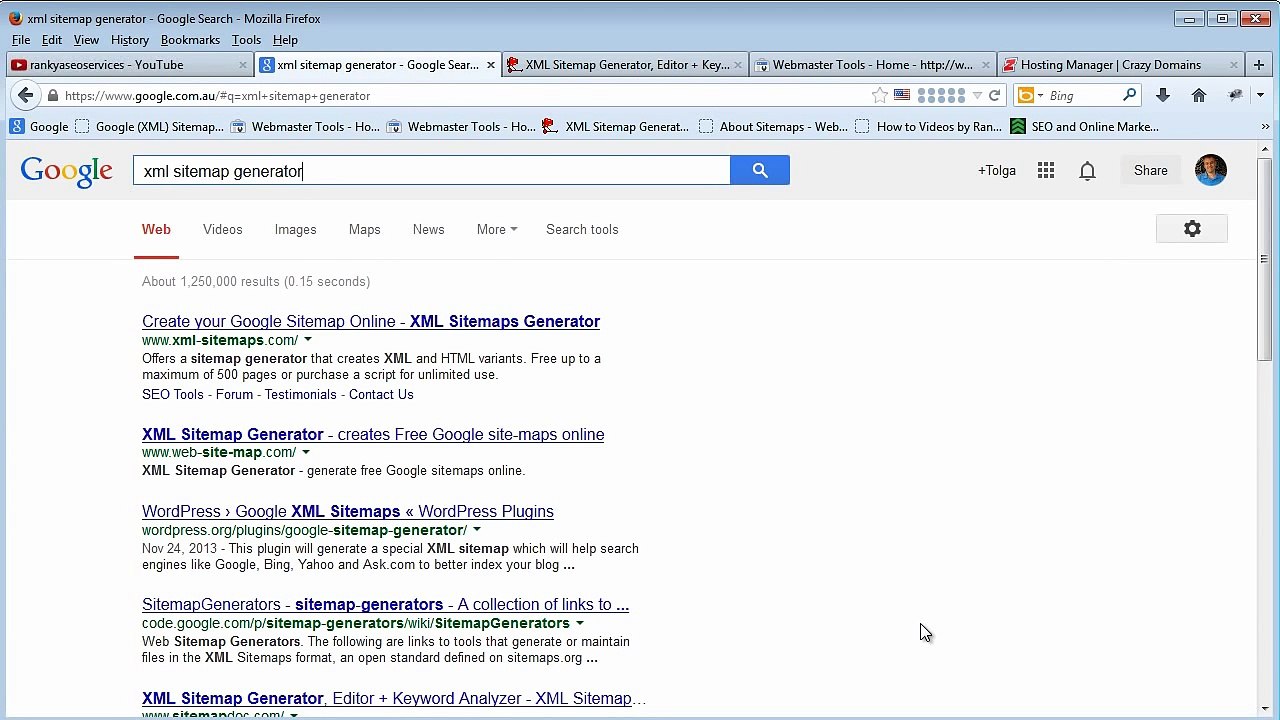Close the XML Sitemap Generator, Editor tab
The width and height of the screenshot is (1280, 720).
coord(738,65)
